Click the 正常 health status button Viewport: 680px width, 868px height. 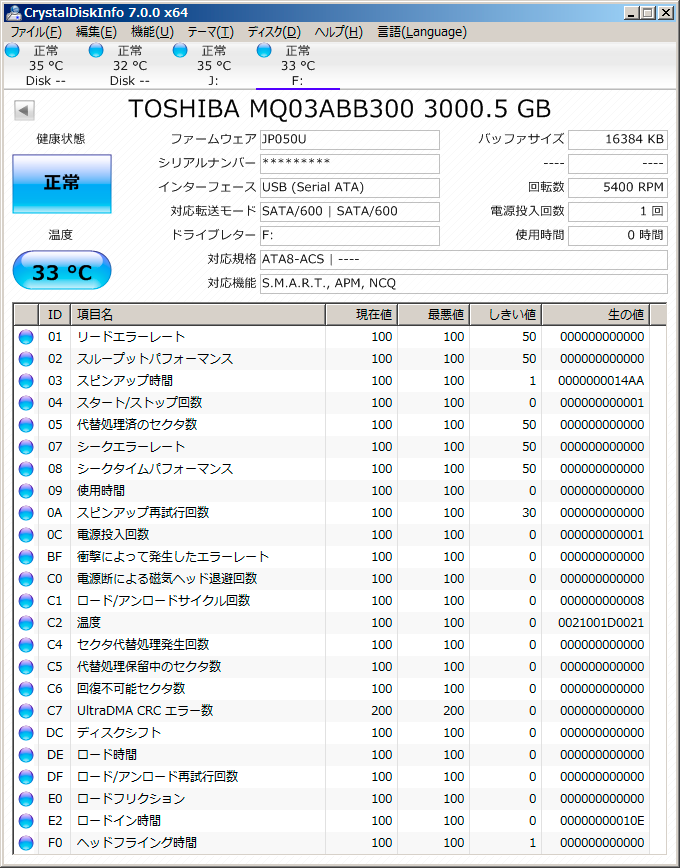click(x=62, y=183)
